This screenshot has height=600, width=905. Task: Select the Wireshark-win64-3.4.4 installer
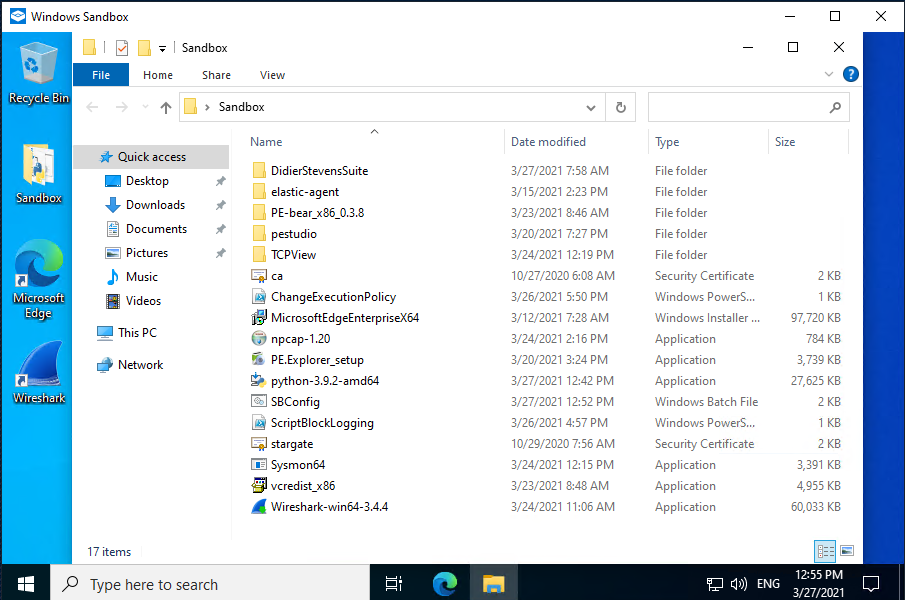pyautogui.click(x=329, y=507)
